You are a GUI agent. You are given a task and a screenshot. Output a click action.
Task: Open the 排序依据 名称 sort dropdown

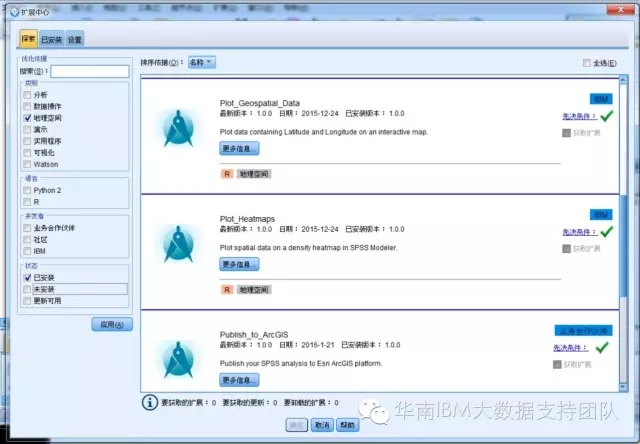pyautogui.click(x=202, y=62)
